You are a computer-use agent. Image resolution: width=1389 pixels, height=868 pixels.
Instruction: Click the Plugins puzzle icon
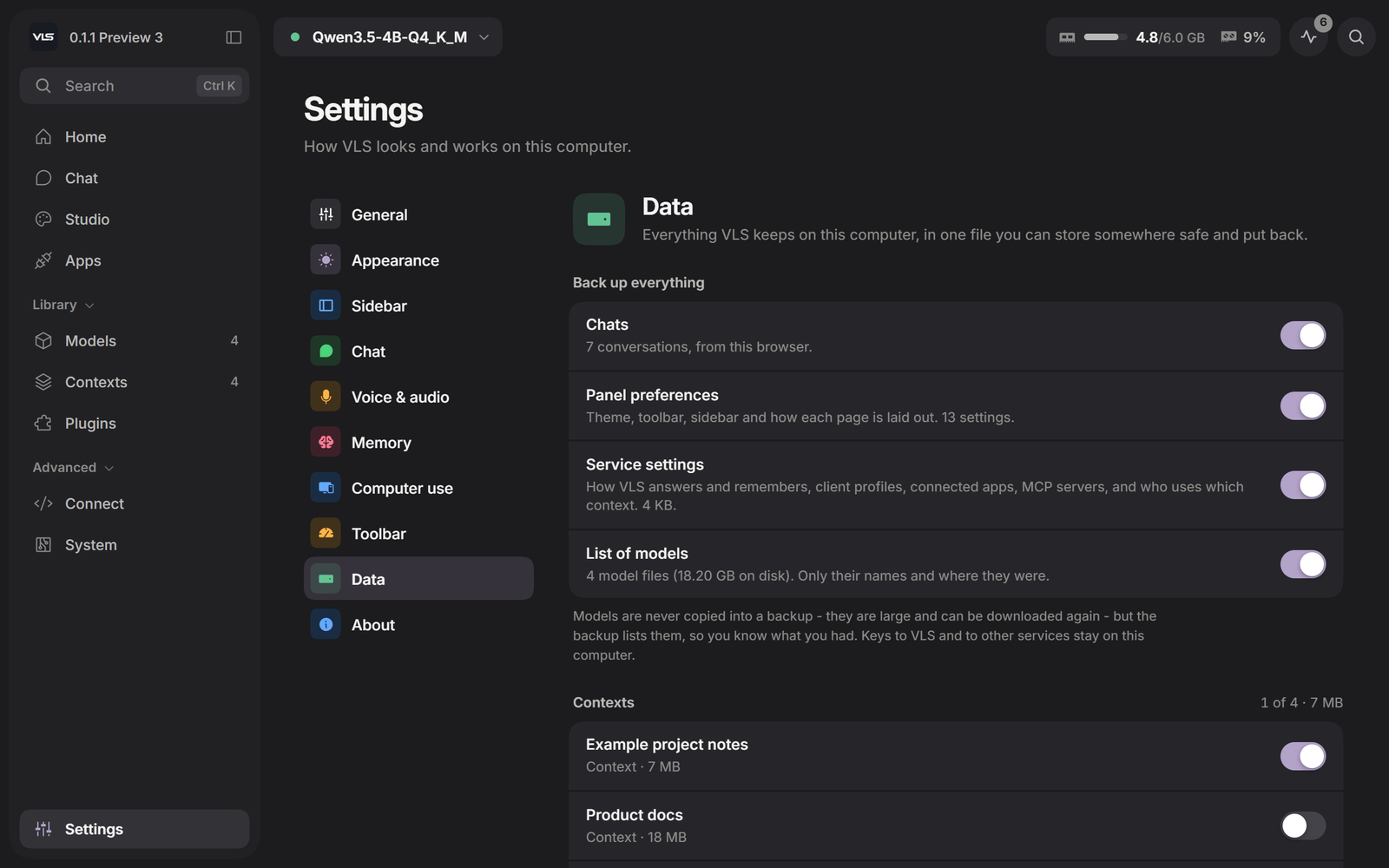coord(43,423)
